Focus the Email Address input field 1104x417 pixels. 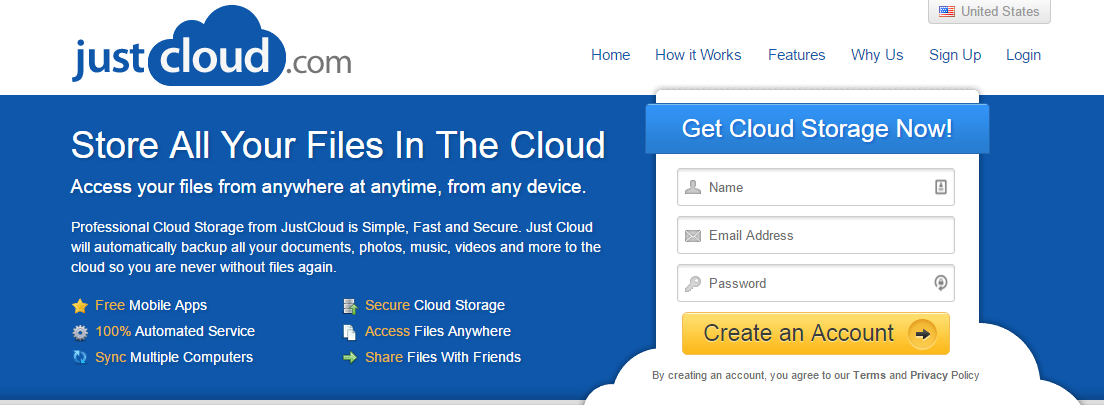pos(815,235)
